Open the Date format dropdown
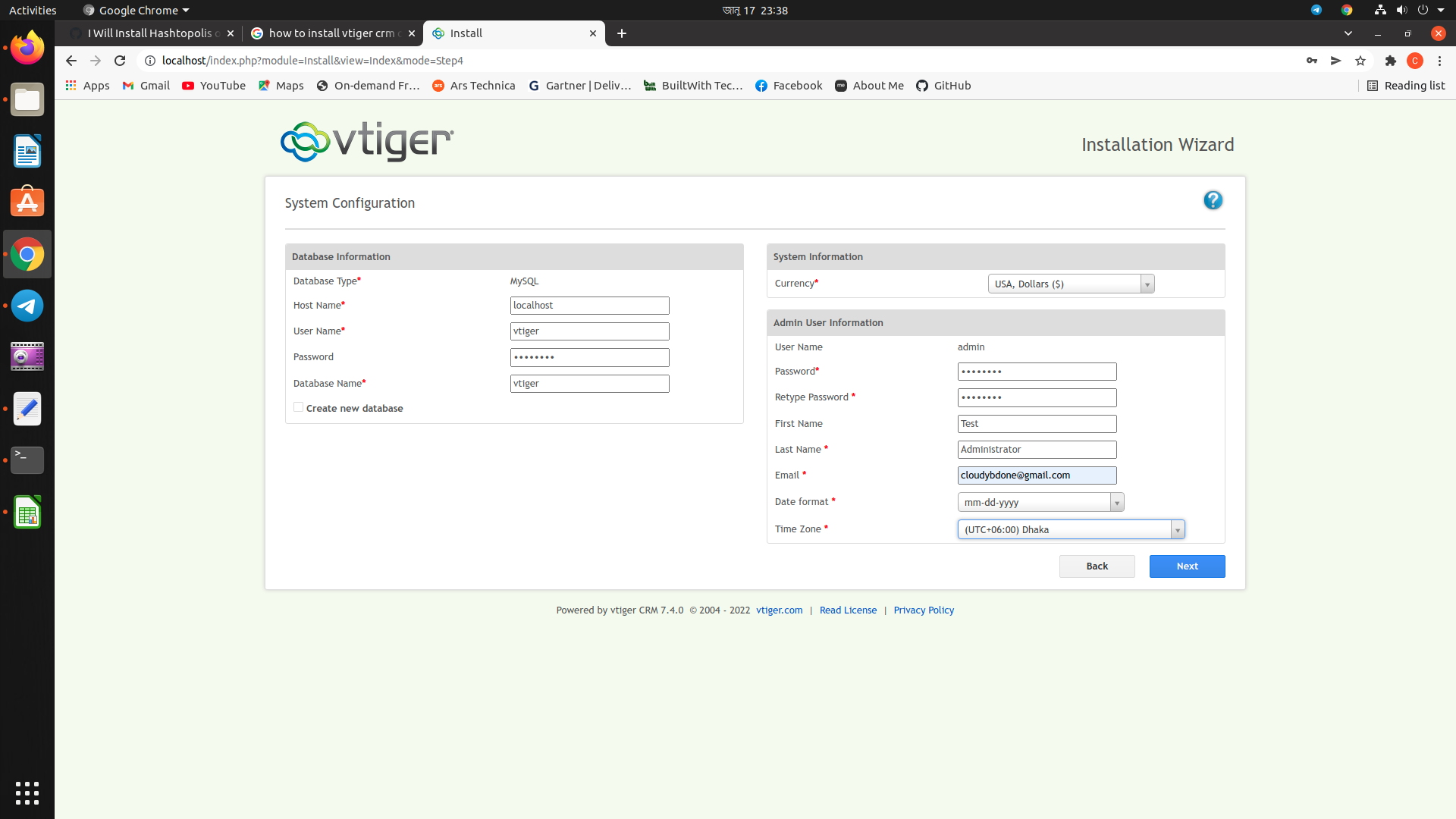The image size is (1456, 819). click(1040, 502)
